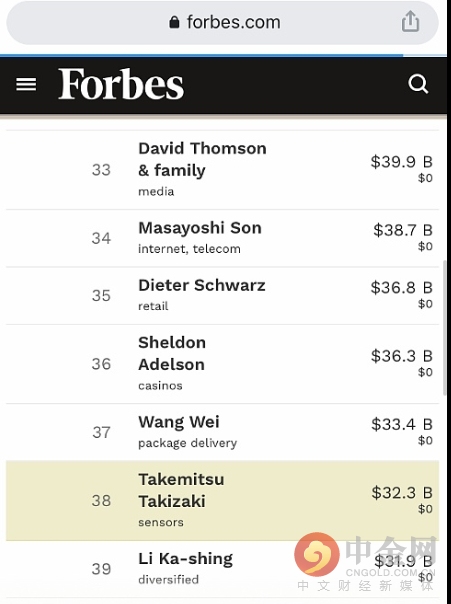Tap the browser share icon

[x=410, y=21]
